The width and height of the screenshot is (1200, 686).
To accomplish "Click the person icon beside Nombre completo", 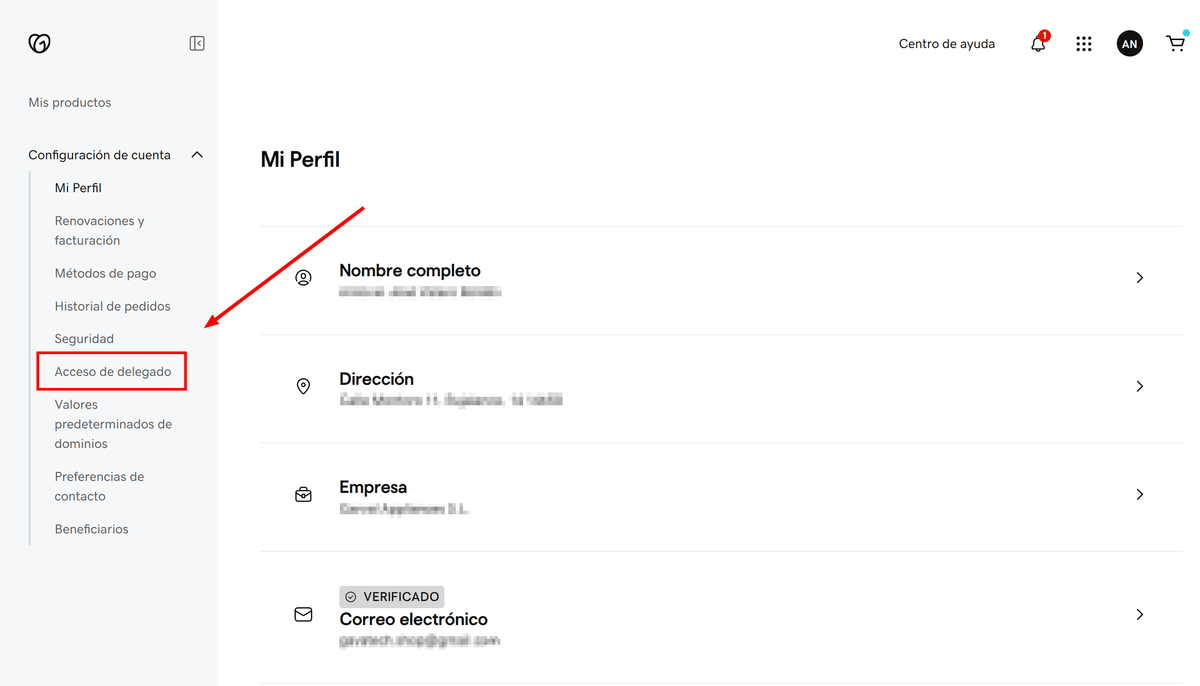I will pos(303,277).
